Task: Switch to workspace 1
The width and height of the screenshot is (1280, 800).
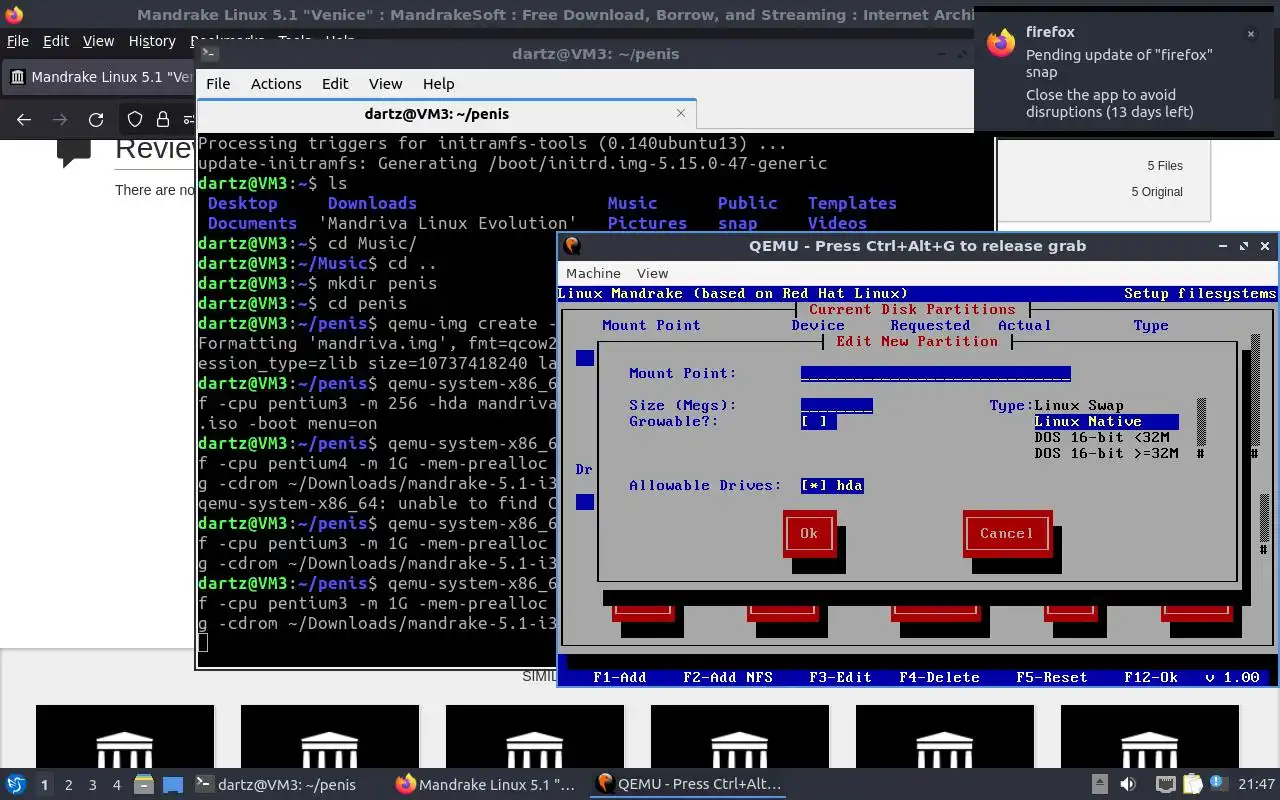Action: pyautogui.click(x=44, y=785)
